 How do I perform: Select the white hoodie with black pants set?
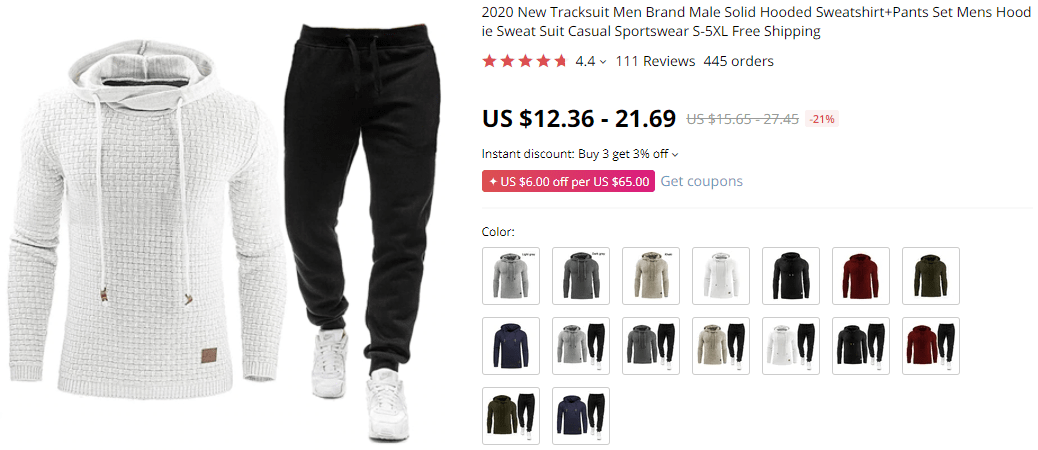pos(791,346)
